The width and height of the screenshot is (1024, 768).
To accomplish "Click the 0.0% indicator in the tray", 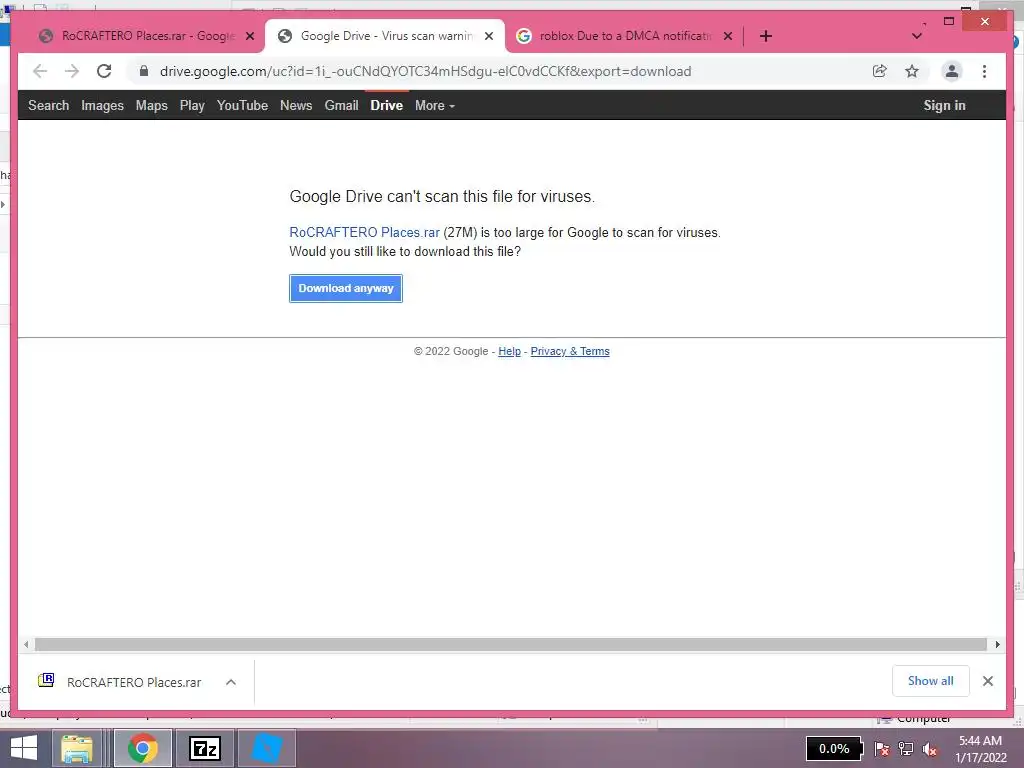I will point(835,748).
